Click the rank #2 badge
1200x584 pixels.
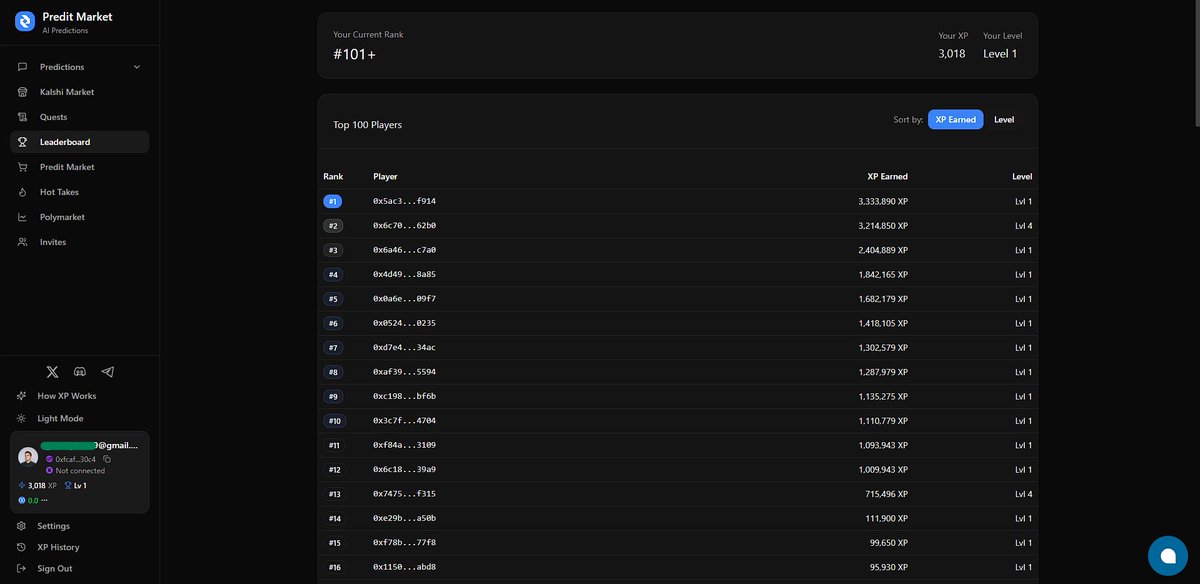coord(333,226)
